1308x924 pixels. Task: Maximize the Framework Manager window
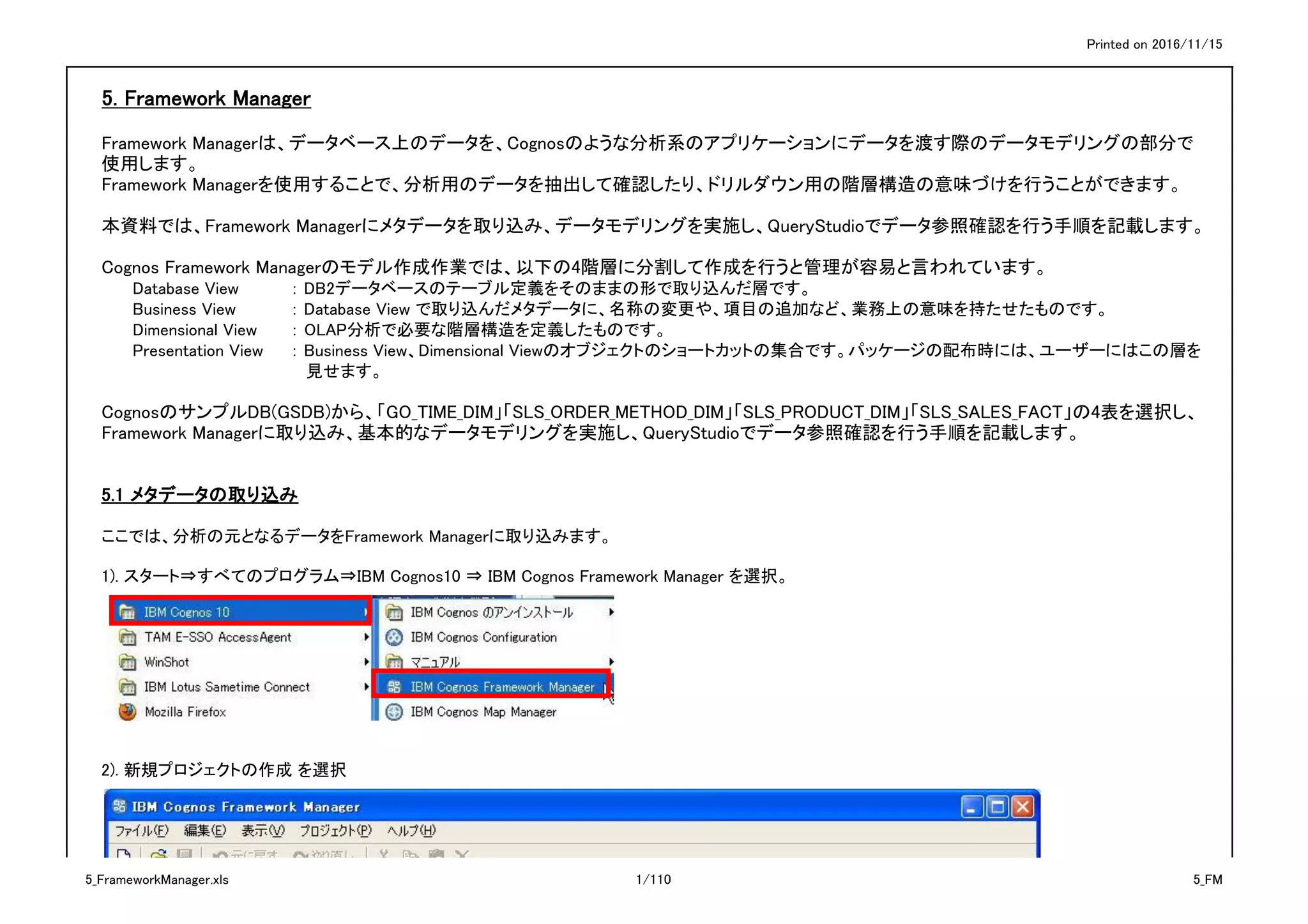(x=996, y=807)
